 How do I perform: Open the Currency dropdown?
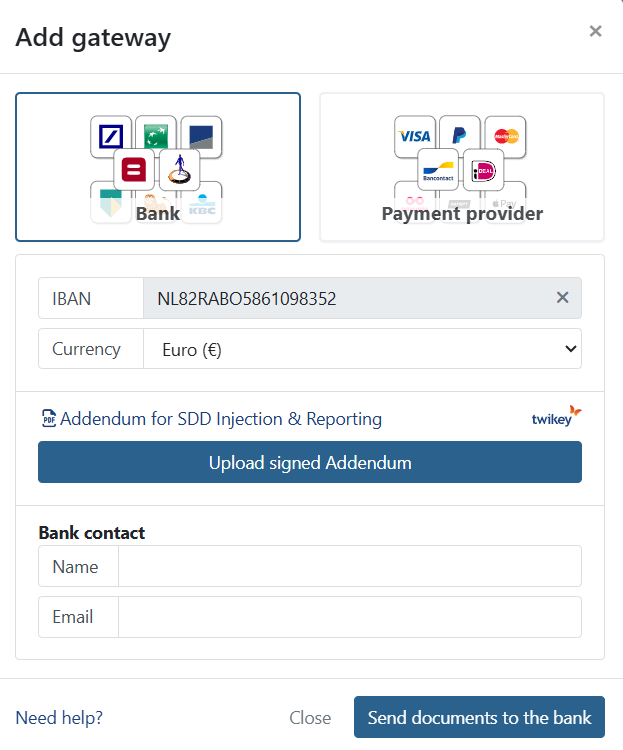coord(362,349)
